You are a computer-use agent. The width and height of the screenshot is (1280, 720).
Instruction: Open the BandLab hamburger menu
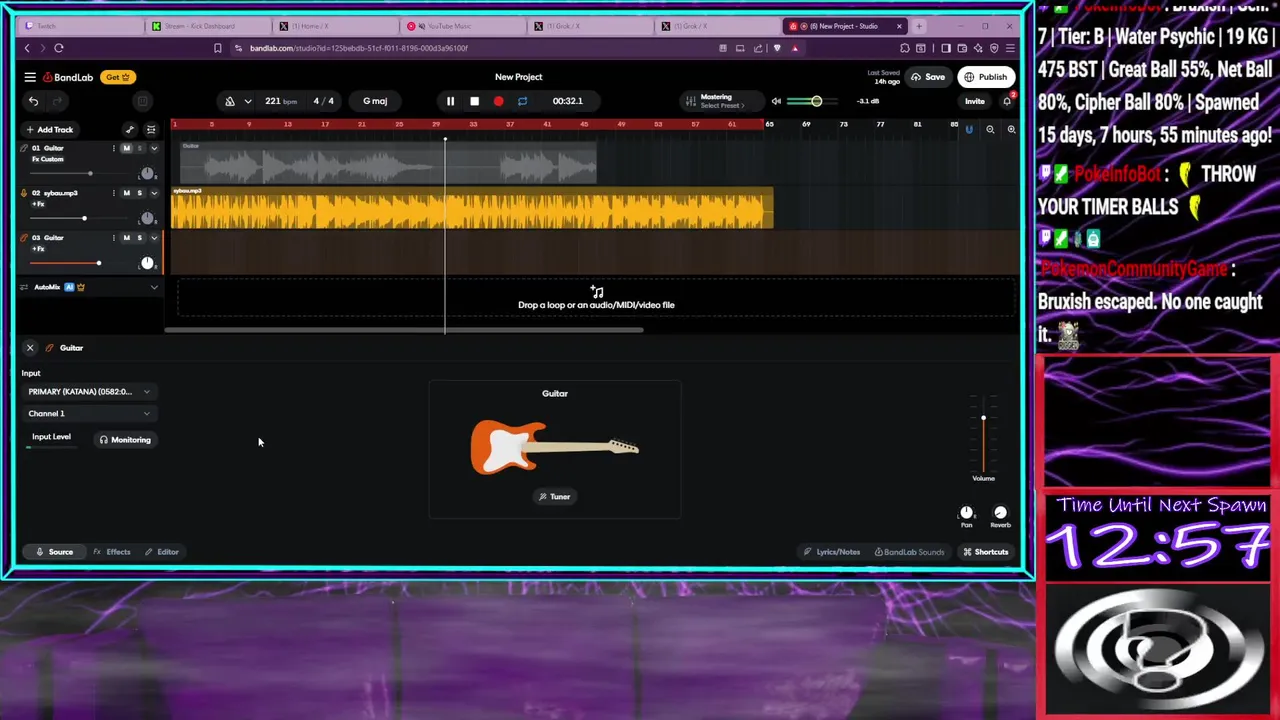[x=30, y=77]
